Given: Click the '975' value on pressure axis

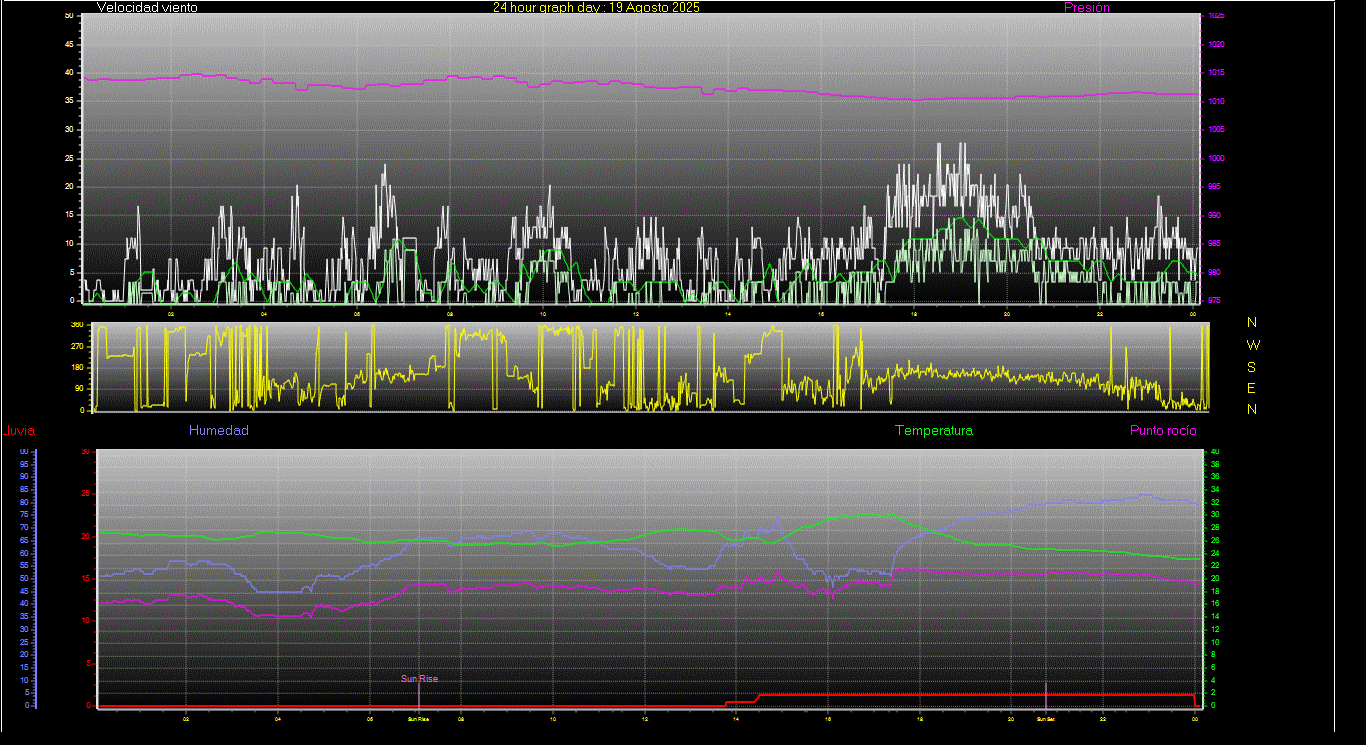Looking at the screenshot, I should (1214, 300).
